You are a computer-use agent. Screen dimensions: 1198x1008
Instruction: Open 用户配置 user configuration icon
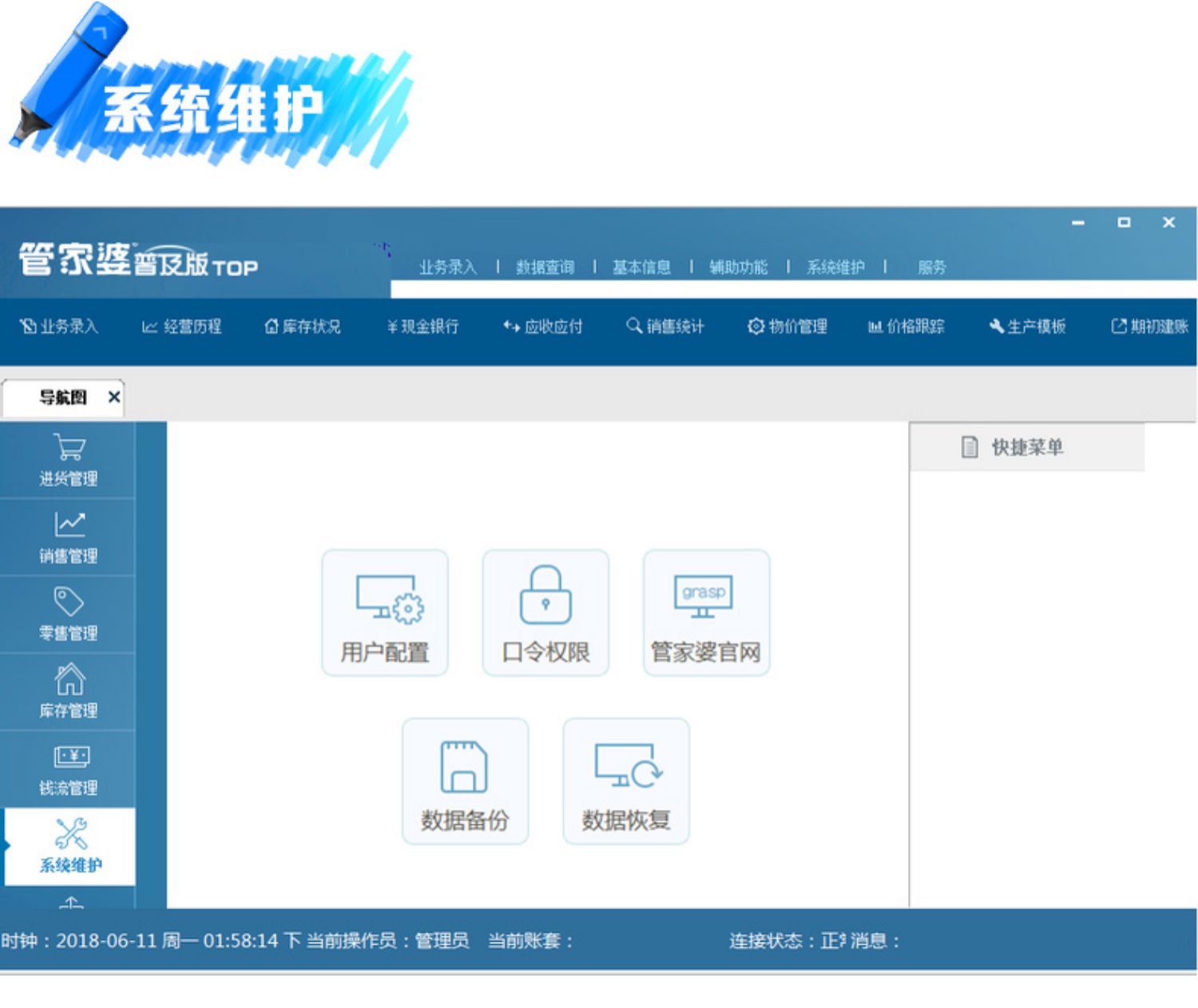385,613
